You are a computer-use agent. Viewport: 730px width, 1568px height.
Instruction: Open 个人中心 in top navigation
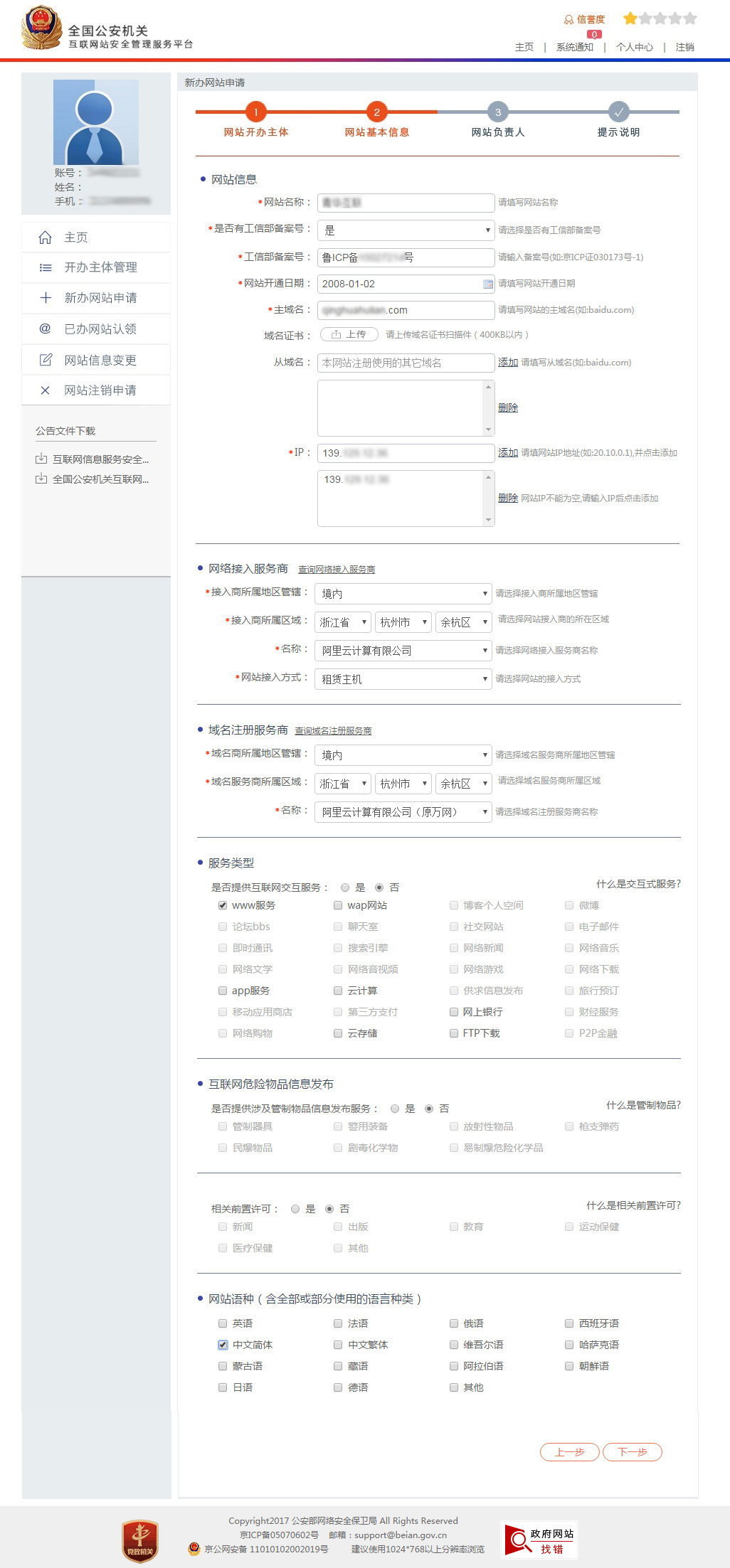point(635,47)
